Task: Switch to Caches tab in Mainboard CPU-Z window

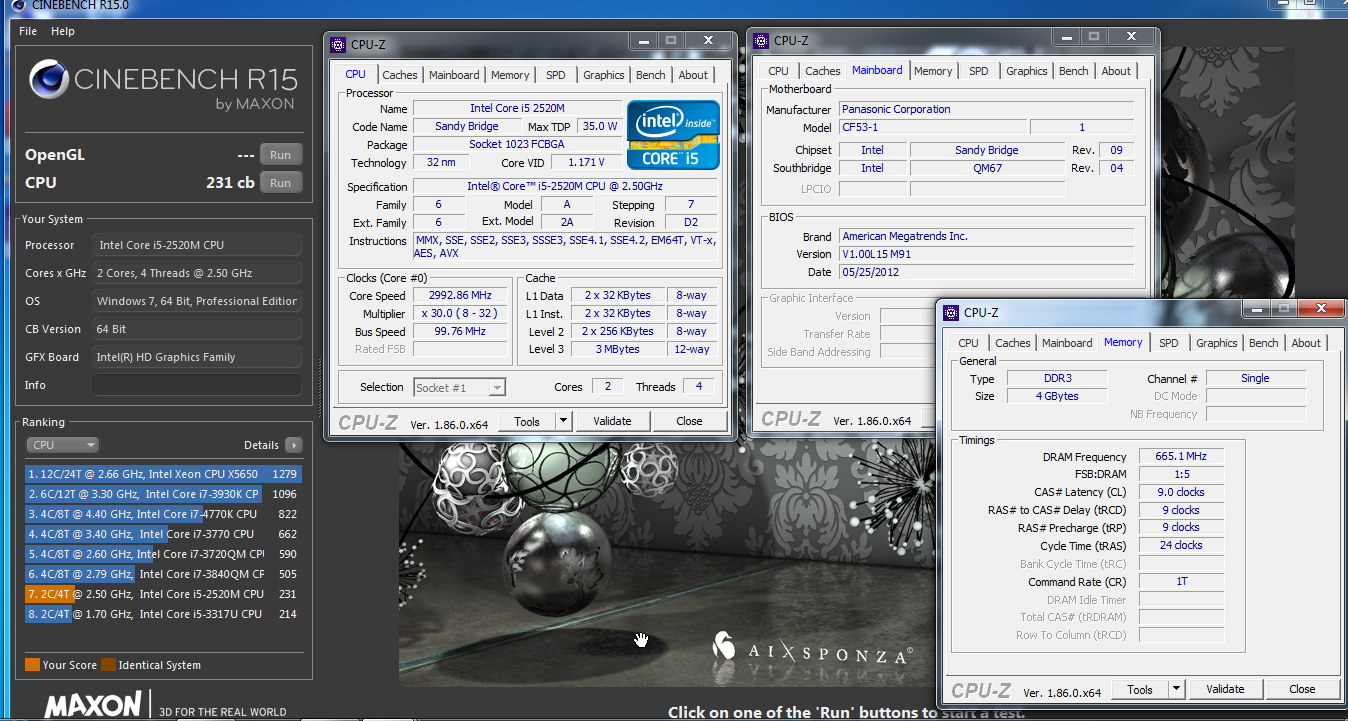Action: 823,71
